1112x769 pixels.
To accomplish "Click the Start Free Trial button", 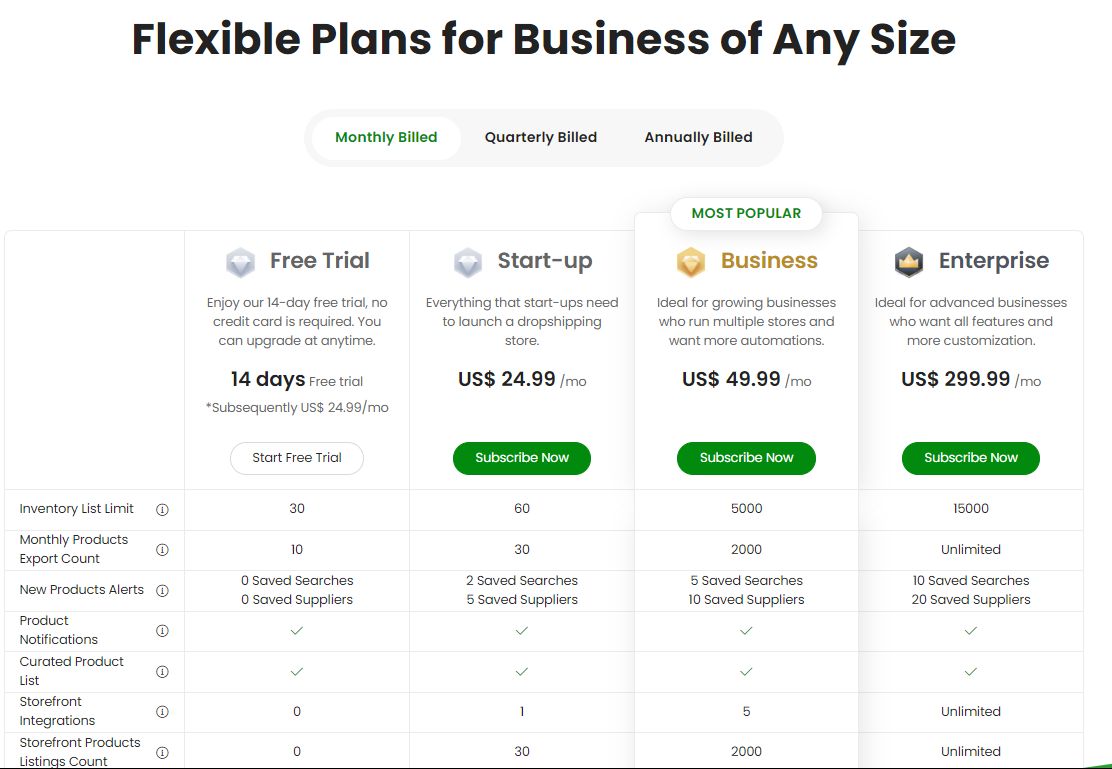I will coord(297,458).
